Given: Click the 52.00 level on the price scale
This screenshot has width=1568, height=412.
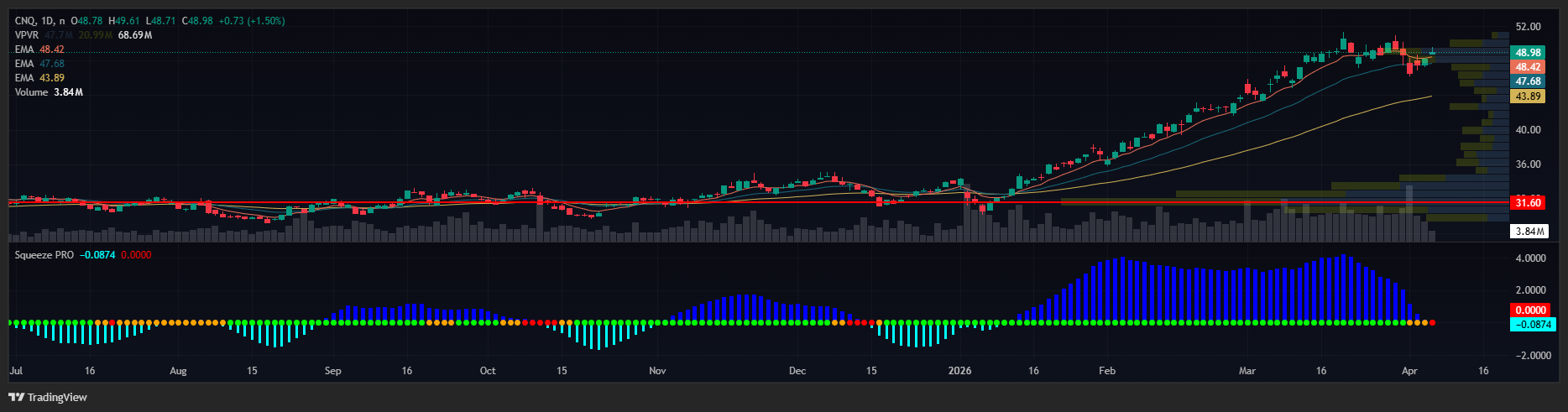Looking at the screenshot, I should point(1528,27).
